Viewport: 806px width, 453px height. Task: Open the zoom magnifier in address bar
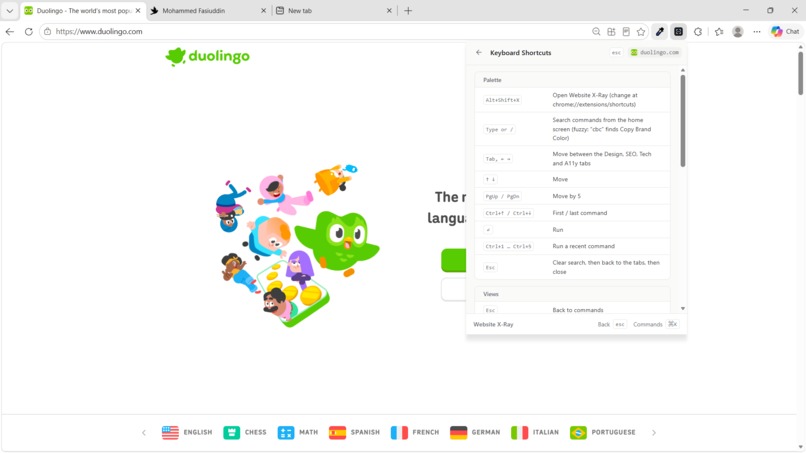[596, 31]
